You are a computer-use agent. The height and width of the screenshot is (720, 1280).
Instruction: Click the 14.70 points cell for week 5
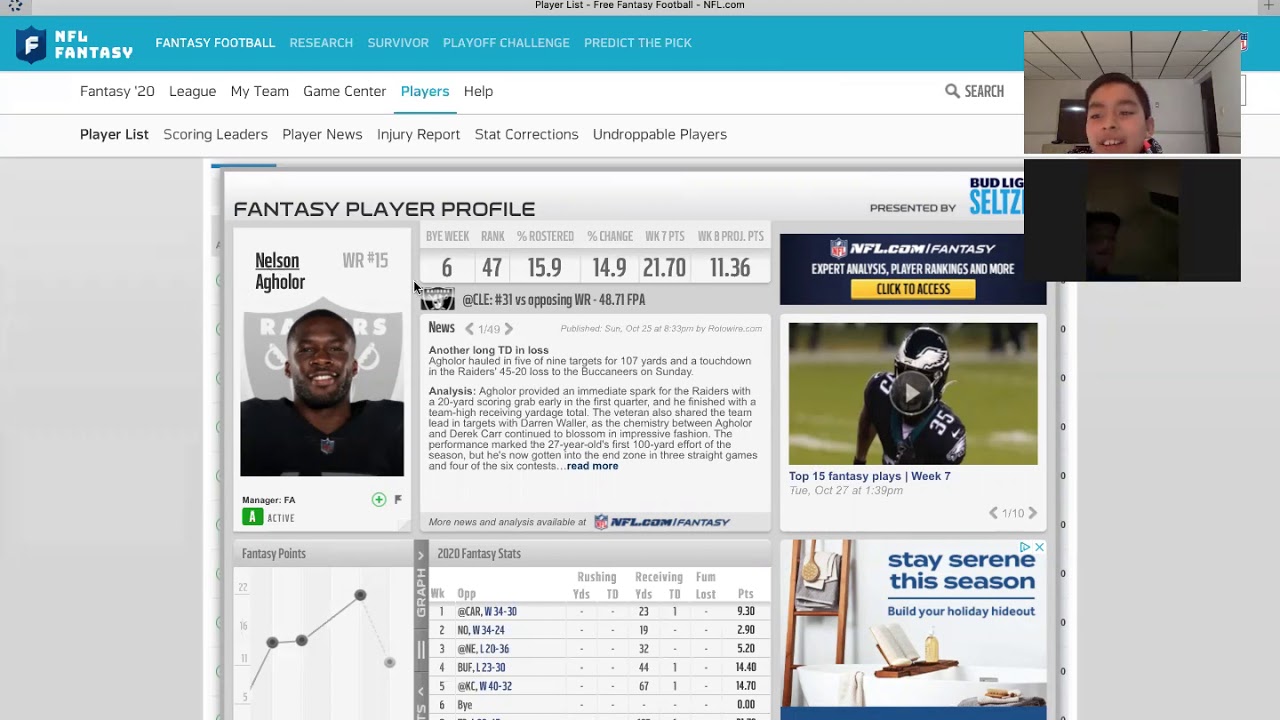click(745, 686)
